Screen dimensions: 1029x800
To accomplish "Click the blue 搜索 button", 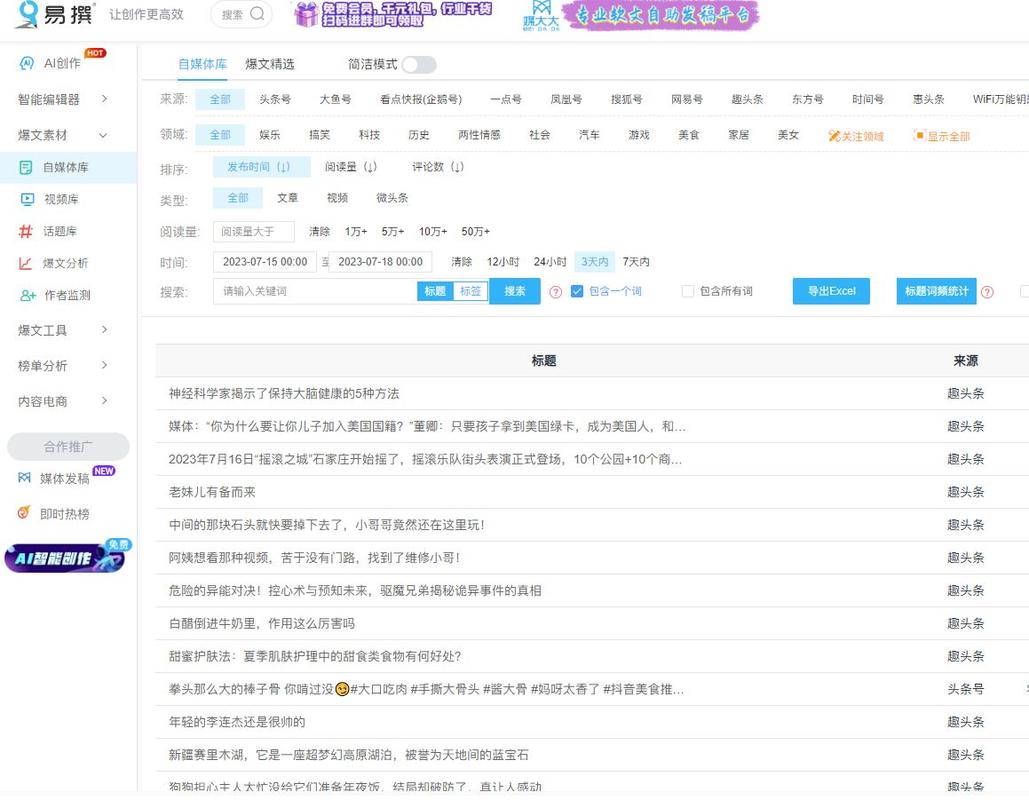I will 514,291.
